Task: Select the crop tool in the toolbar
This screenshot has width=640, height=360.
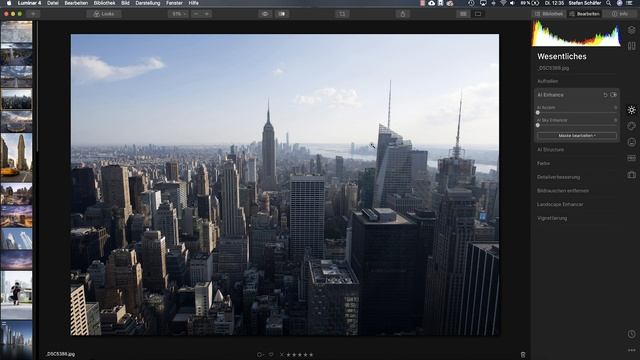Action: [342, 14]
